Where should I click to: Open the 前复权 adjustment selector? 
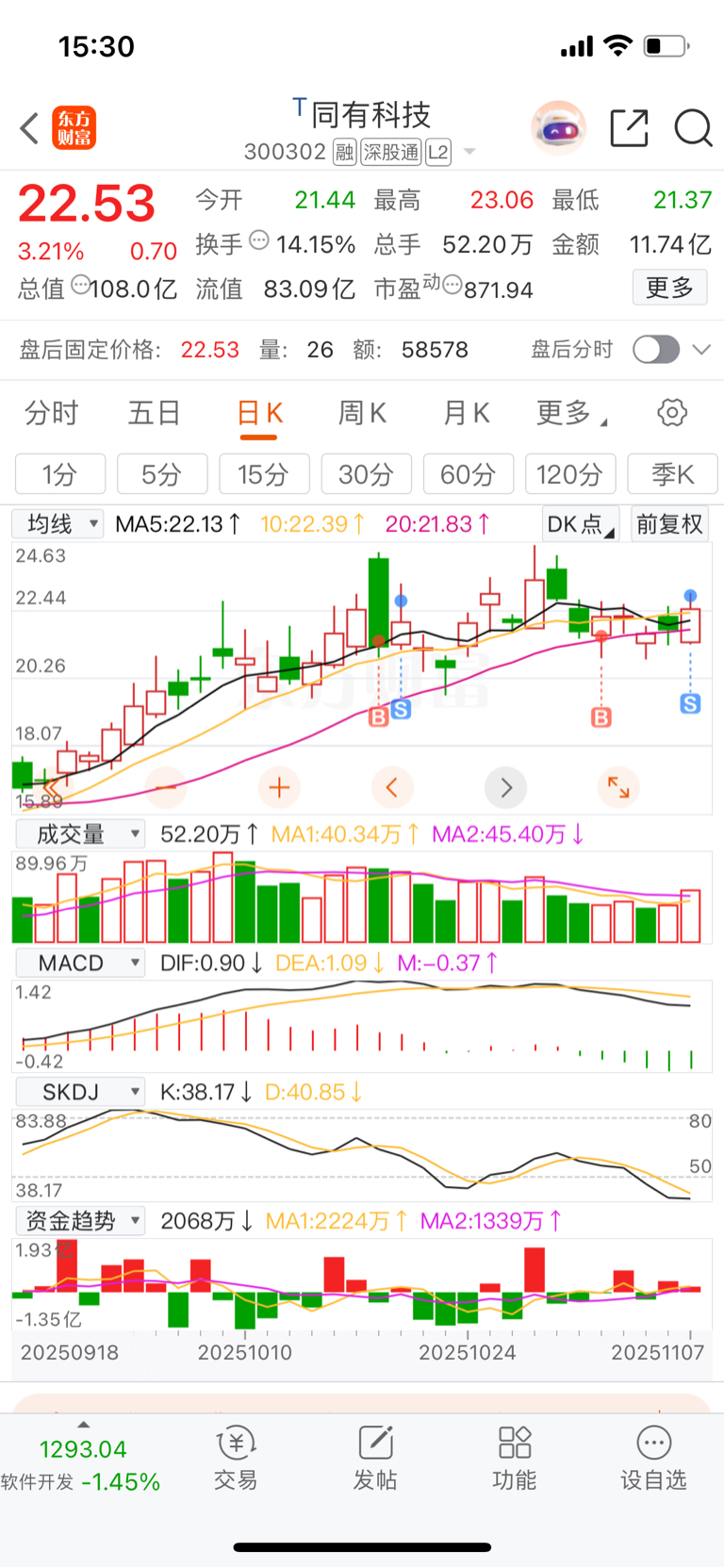(x=669, y=524)
